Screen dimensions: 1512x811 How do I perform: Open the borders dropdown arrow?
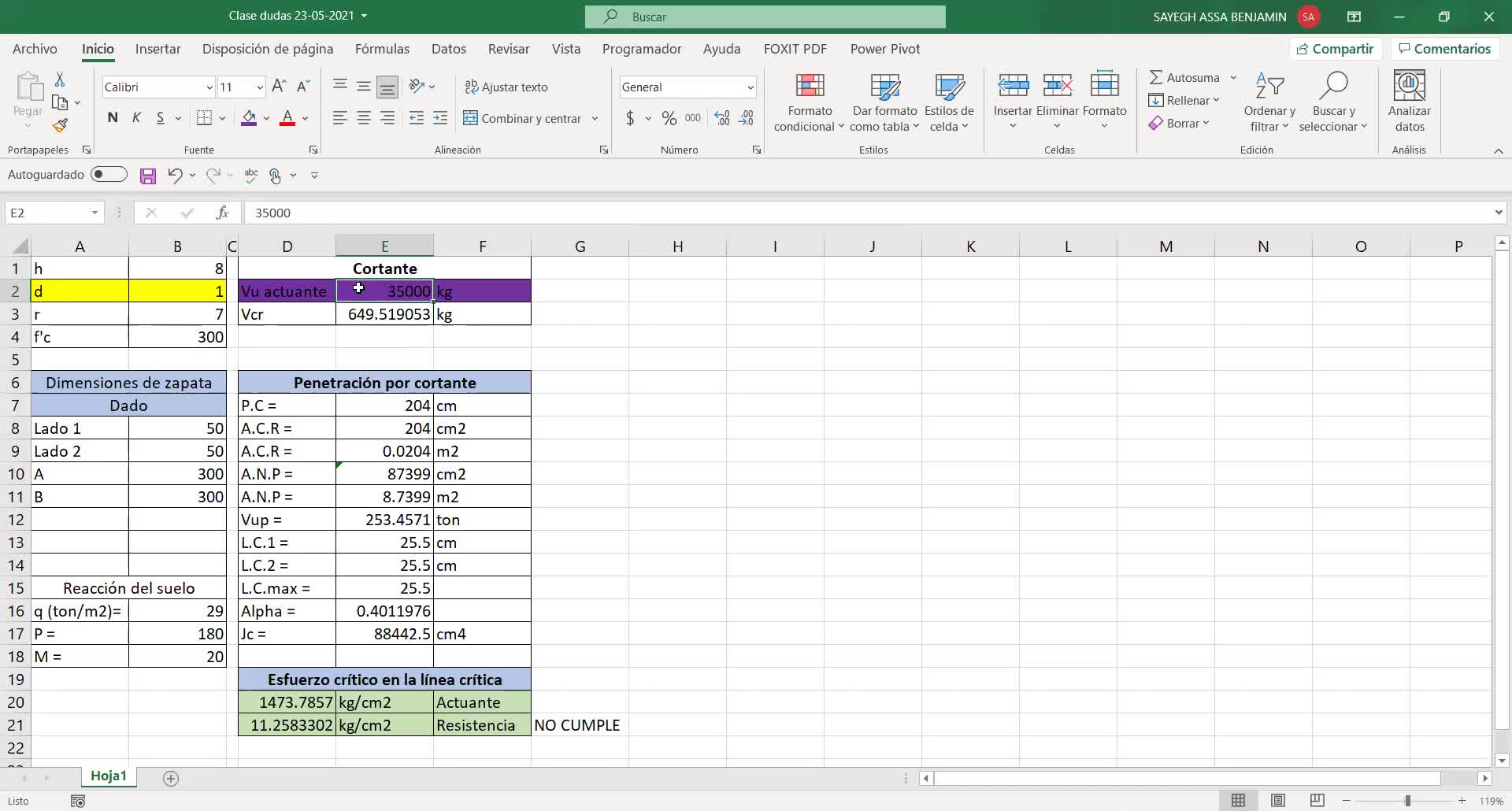coord(222,119)
